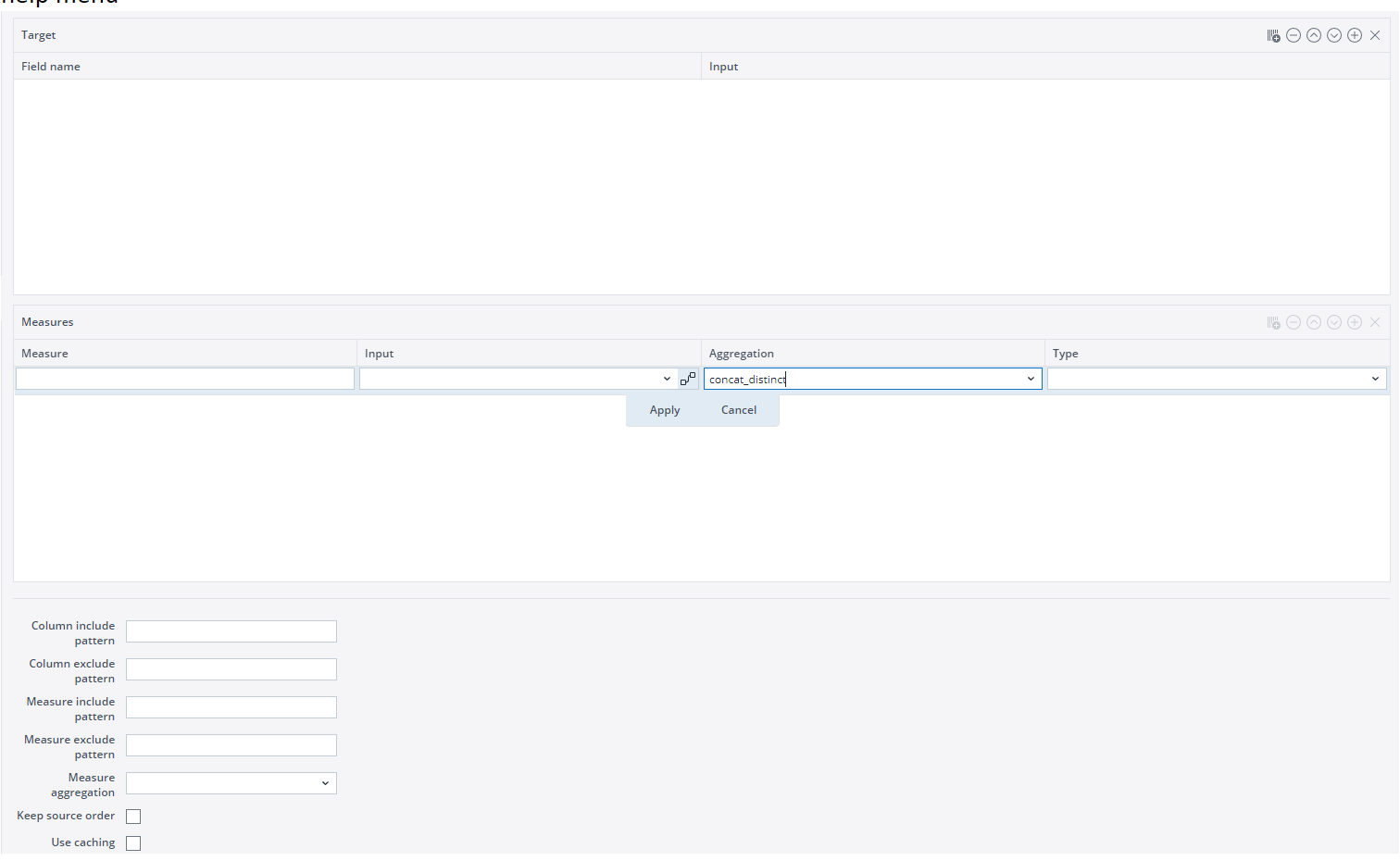The width and height of the screenshot is (1400, 861).
Task: Click the add row plus icon in Target
Action: click(1355, 35)
